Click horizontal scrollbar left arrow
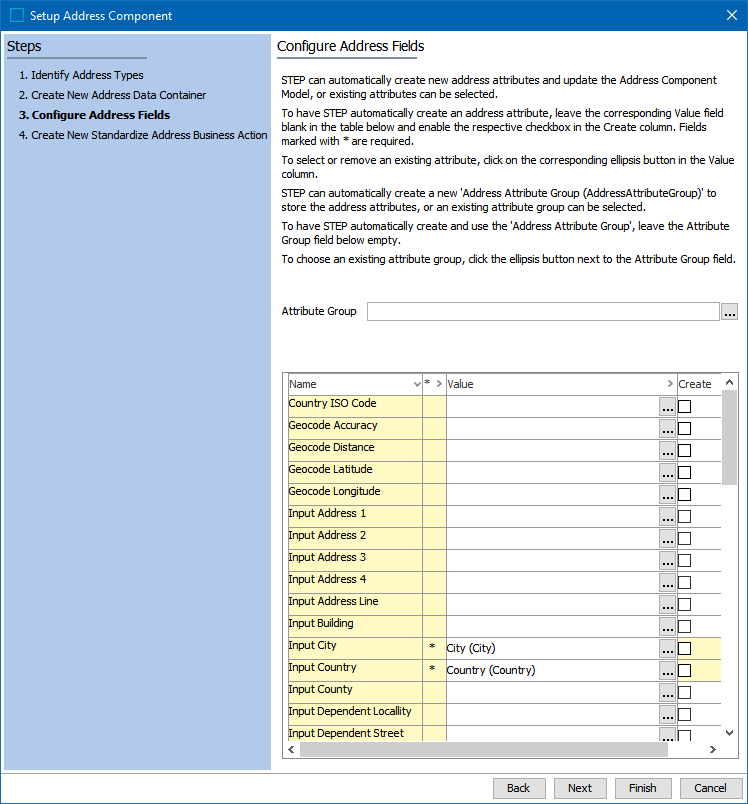This screenshot has width=748, height=804. pyautogui.click(x=291, y=750)
